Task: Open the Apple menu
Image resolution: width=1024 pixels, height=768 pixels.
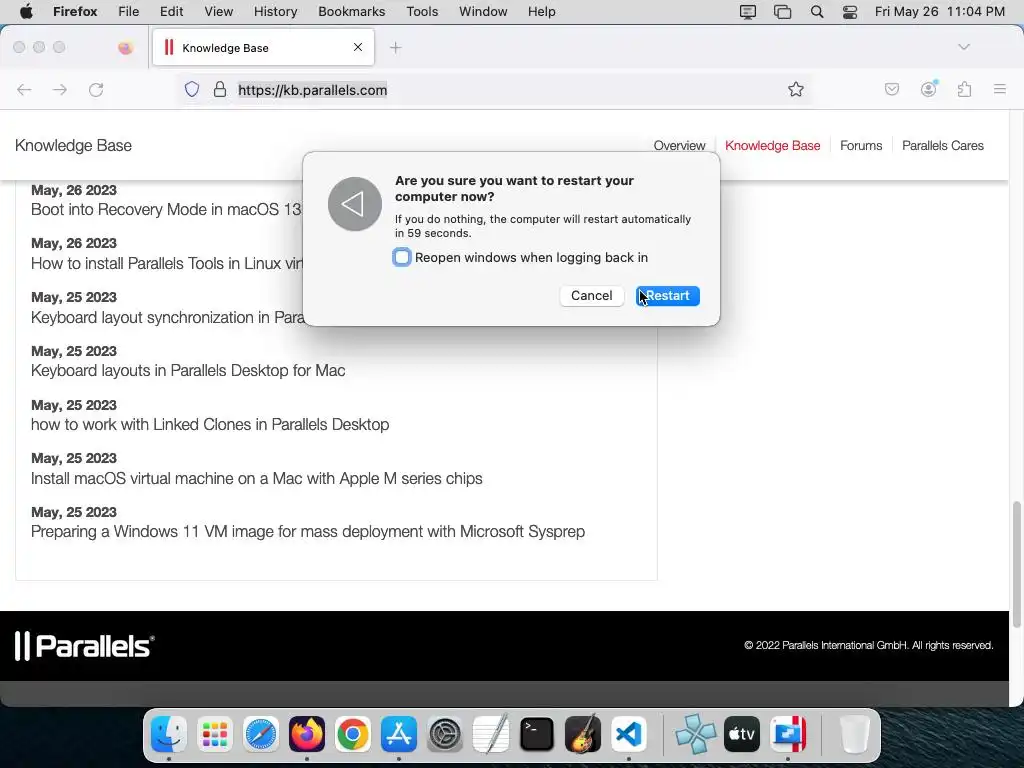Action: [x=26, y=11]
